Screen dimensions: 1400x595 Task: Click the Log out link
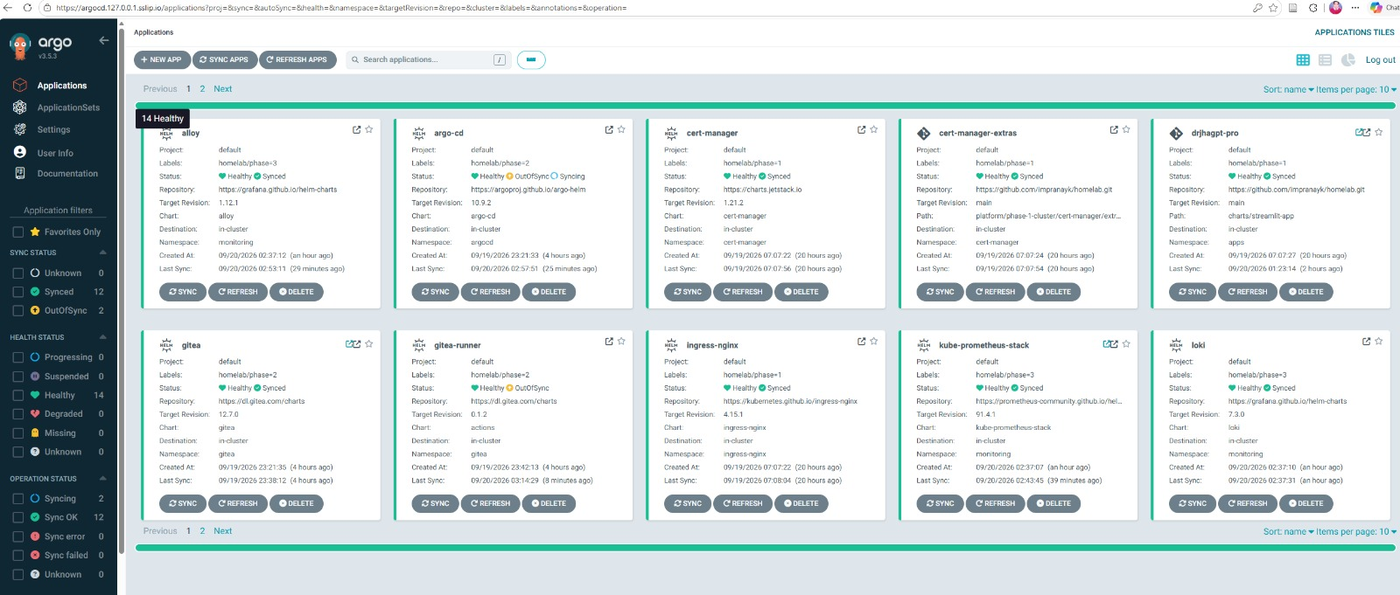click(x=1380, y=60)
